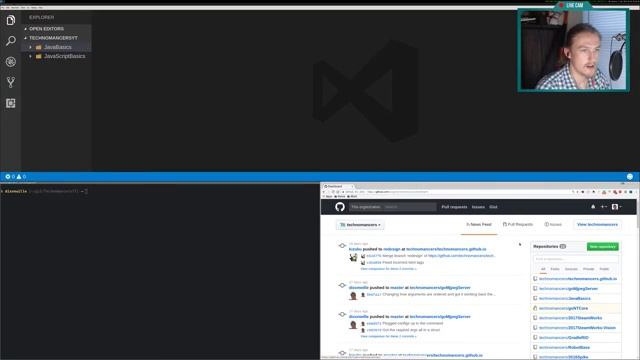Screen dimensions: 640x360
Task: Open the Debug view with the crossed-bug icon
Action: coord(11,62)
